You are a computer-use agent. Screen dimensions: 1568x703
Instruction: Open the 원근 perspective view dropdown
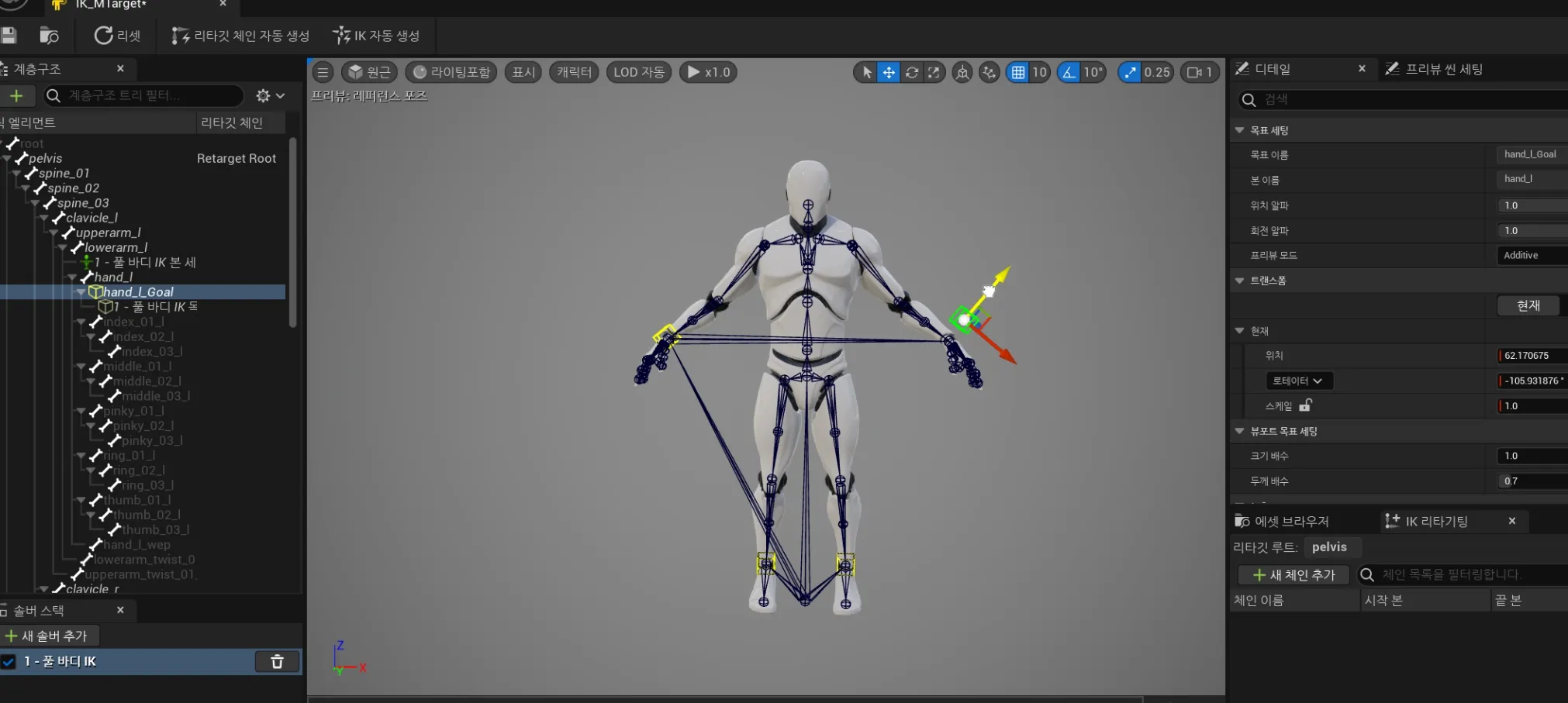coord(369,72)
